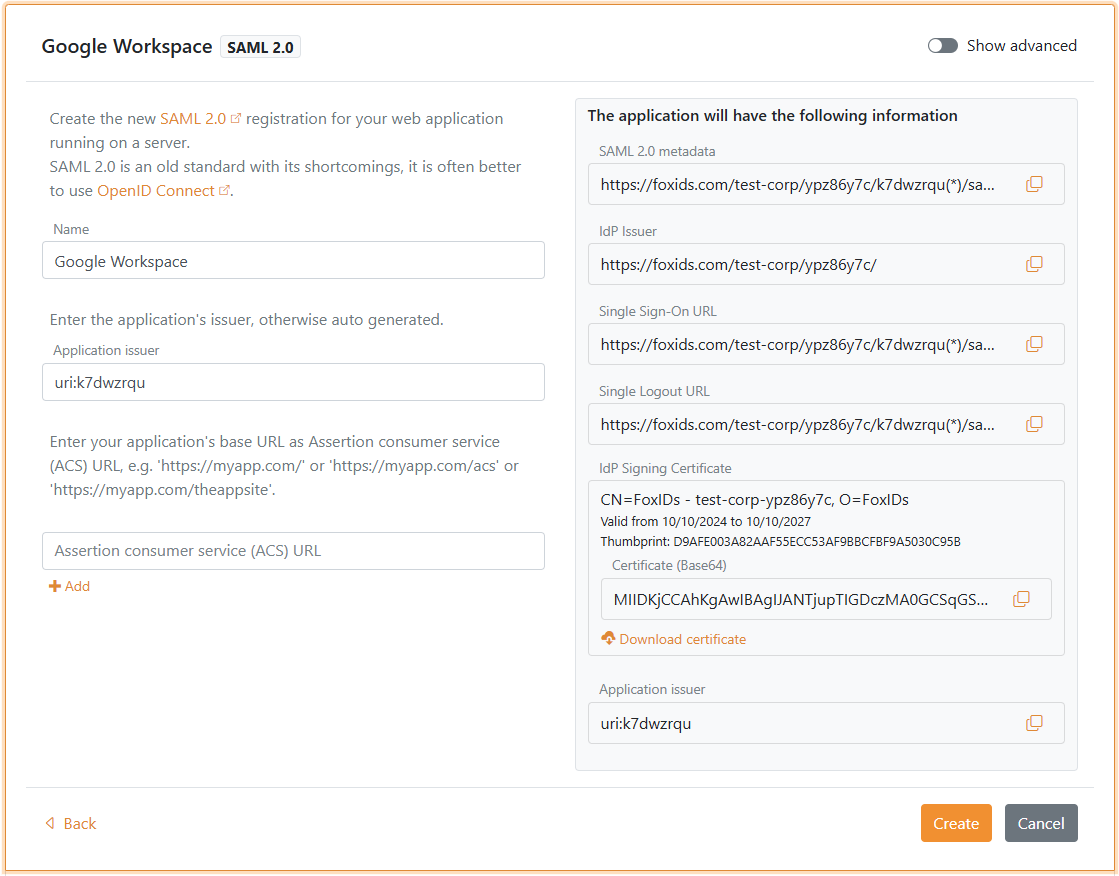Go Back to the previous step
Image resolution: width=1119 pixels, height=876 pixels.
(70, 823)
